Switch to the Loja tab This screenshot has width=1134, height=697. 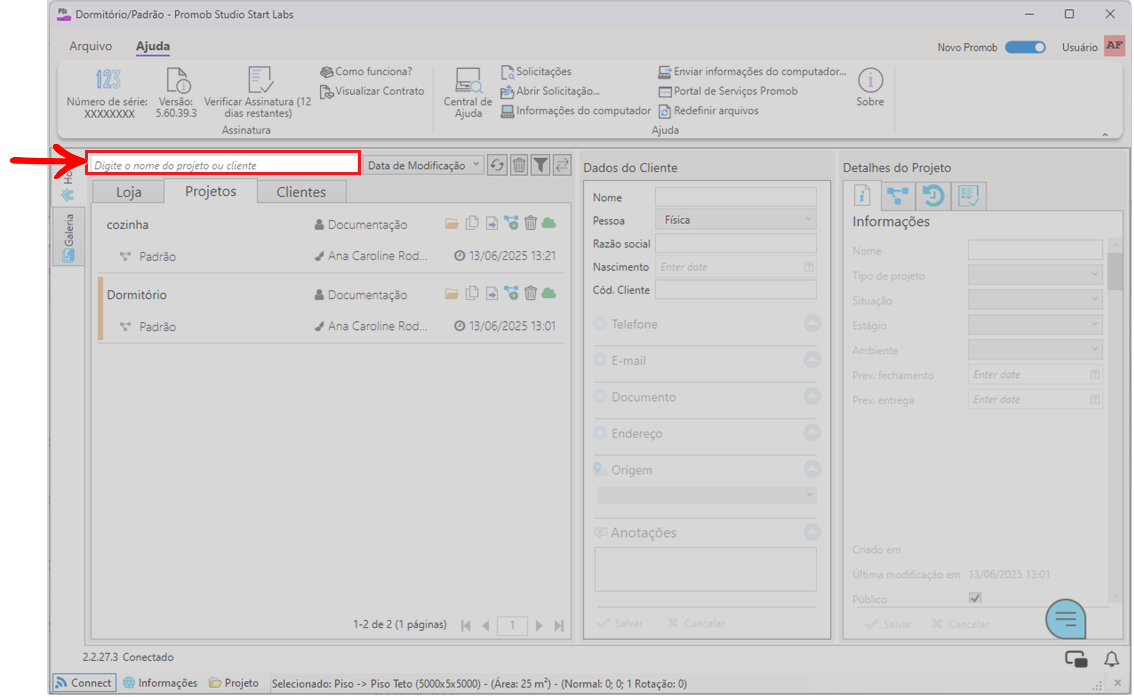pyautogui.click(x=129, y=192)
